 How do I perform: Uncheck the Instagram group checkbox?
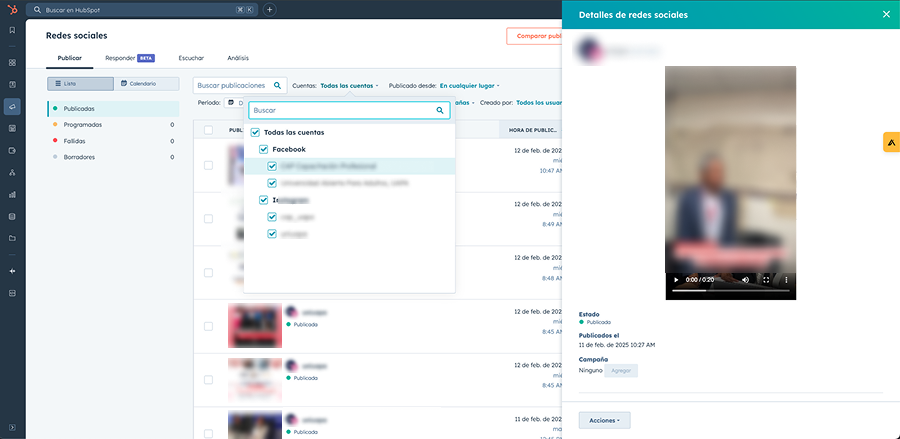click(264, 200)
